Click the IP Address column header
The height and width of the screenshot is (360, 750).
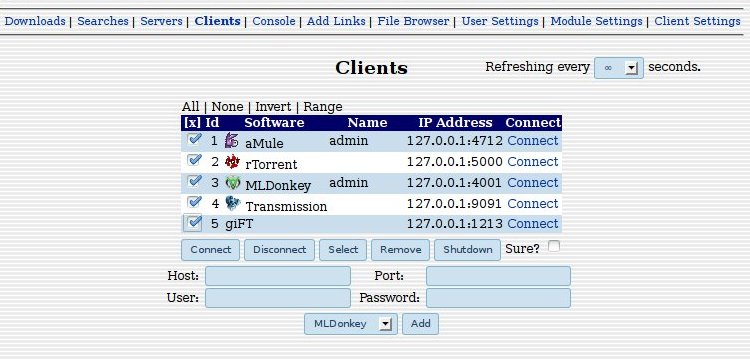coord(455,123)
